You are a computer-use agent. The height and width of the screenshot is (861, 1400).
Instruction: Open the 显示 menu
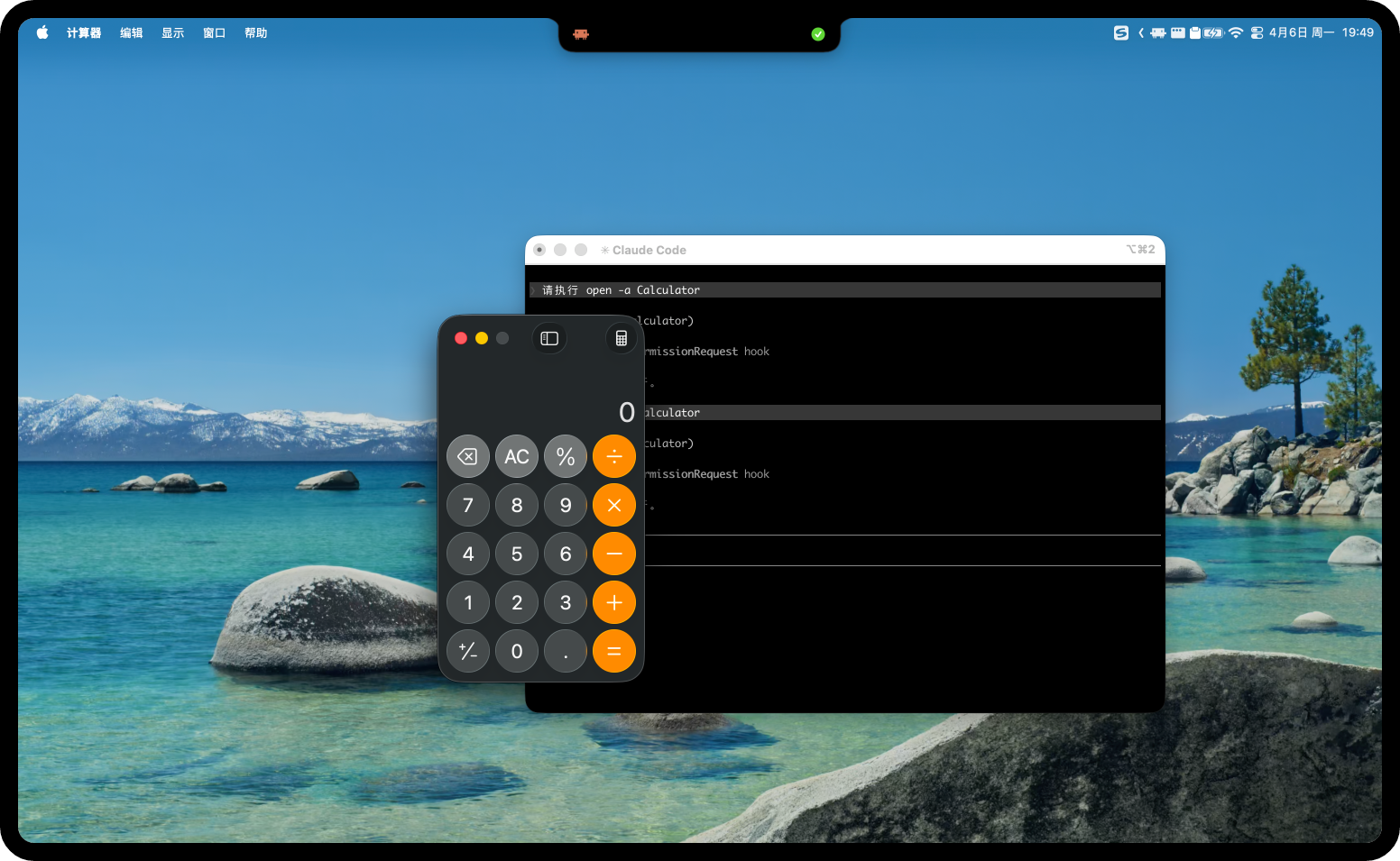tap(173, 32)
